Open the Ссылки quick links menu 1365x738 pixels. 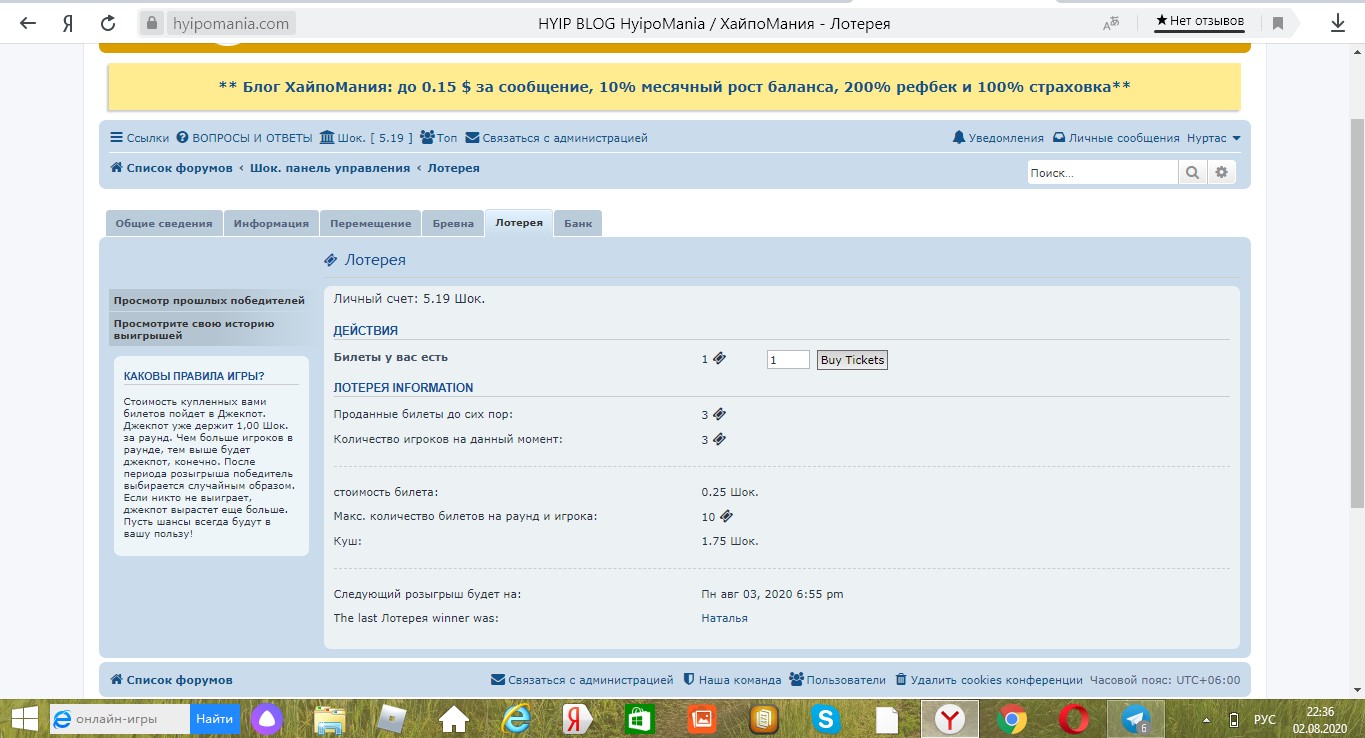coord(139,138)
